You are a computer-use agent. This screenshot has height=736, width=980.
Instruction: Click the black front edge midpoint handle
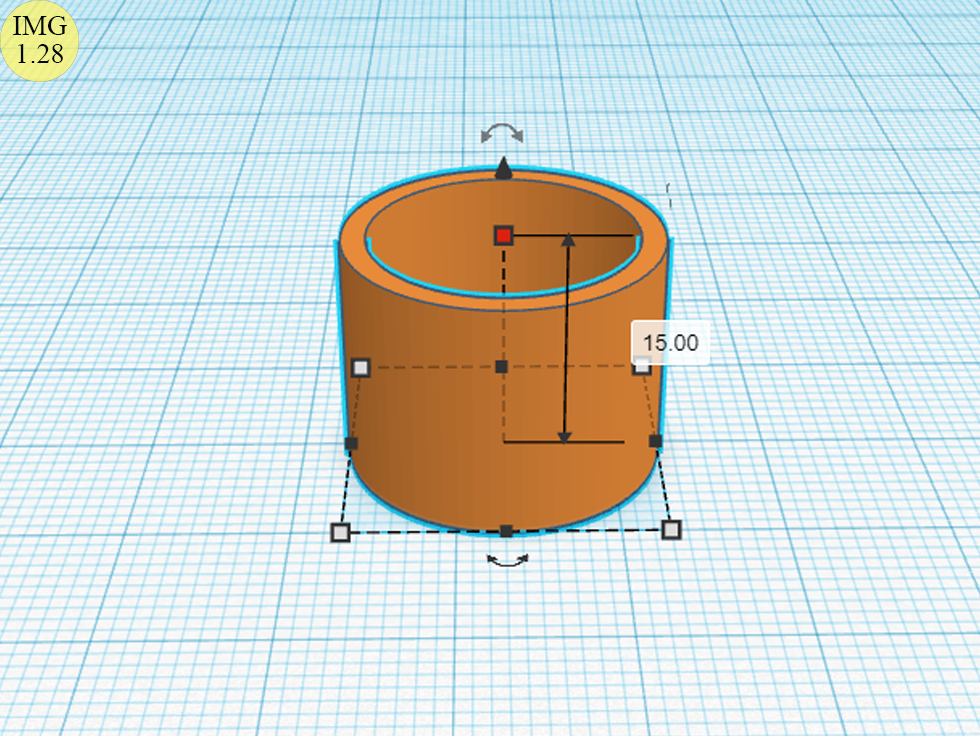(506, 531)
